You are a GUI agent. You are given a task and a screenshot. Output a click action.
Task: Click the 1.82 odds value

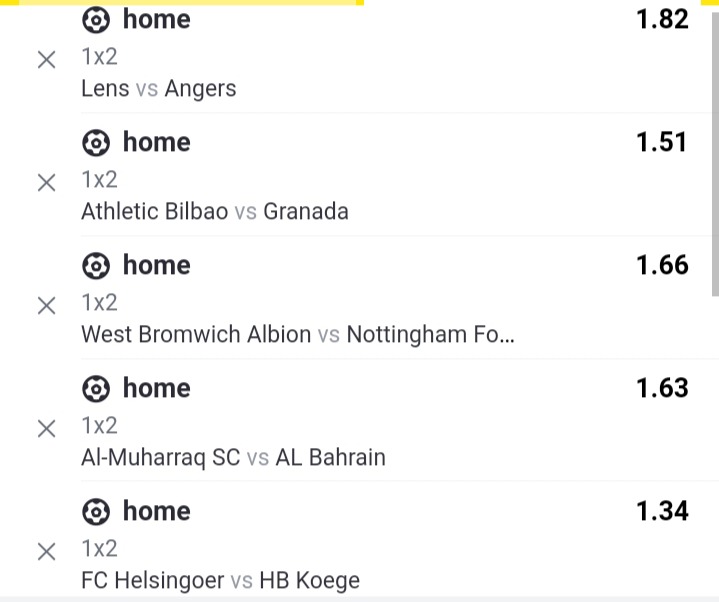click(662, 19)
